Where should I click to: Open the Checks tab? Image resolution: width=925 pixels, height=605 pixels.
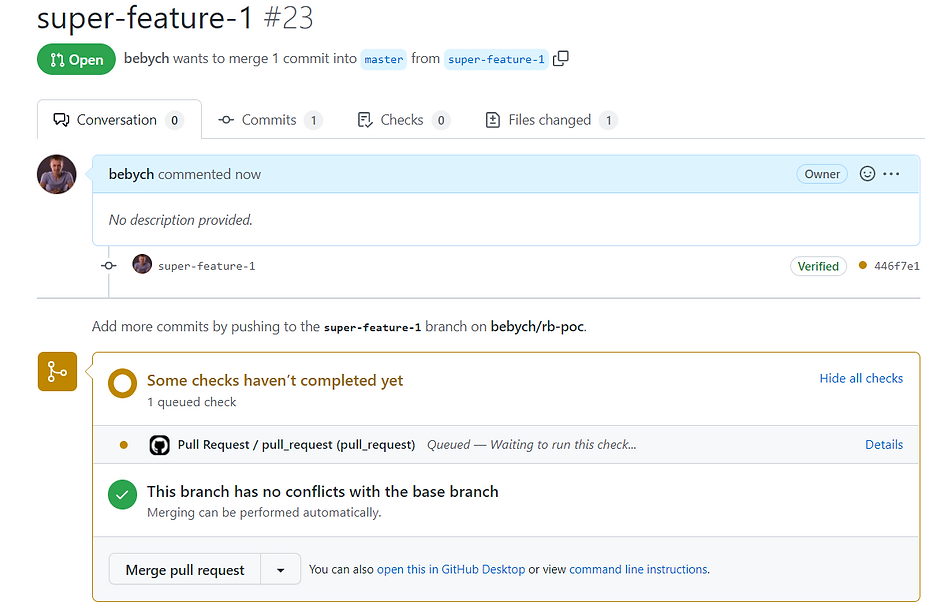pos(404,120)
